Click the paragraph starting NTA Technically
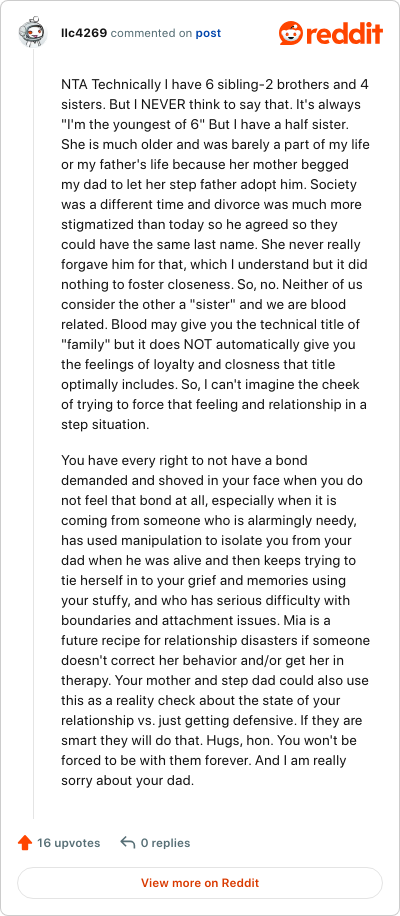 click(x=215, y=254)
